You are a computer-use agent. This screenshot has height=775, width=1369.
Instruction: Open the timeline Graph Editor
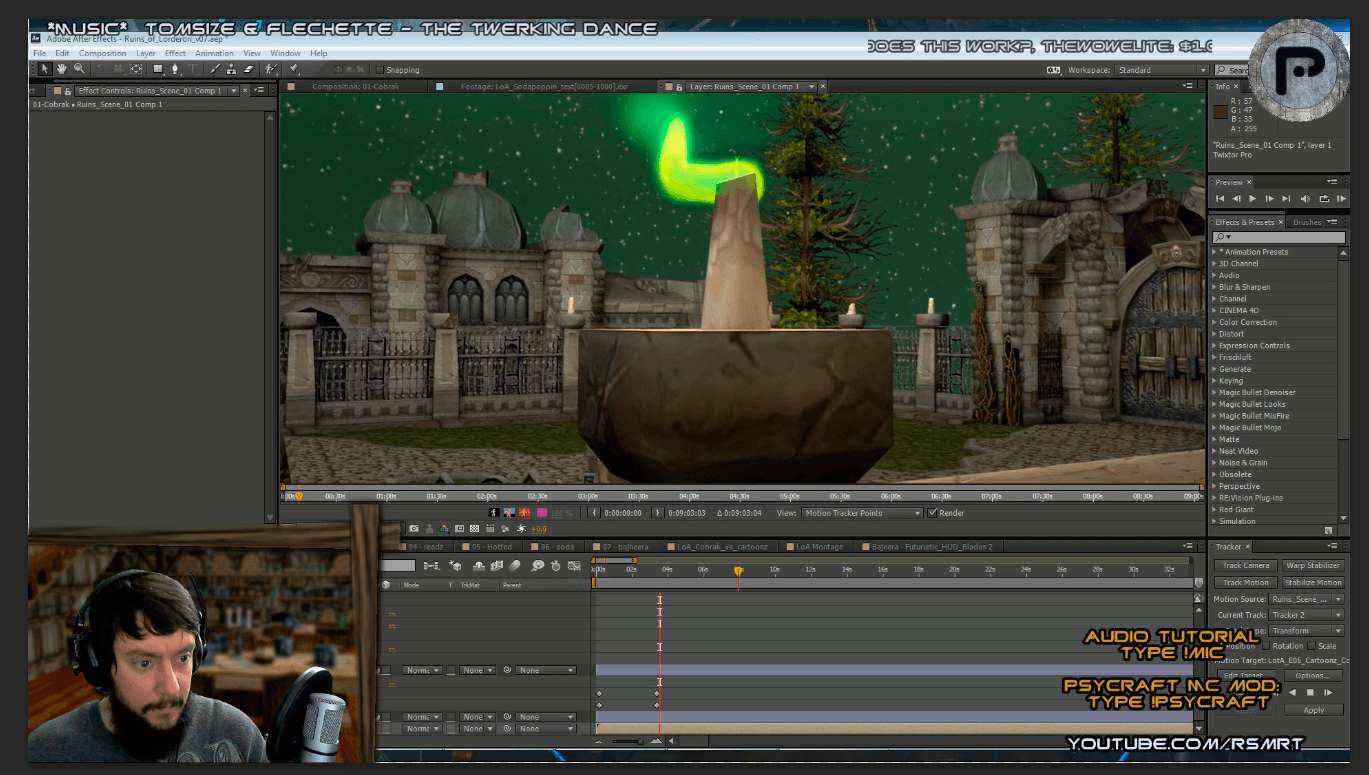(x=574, y=566)
